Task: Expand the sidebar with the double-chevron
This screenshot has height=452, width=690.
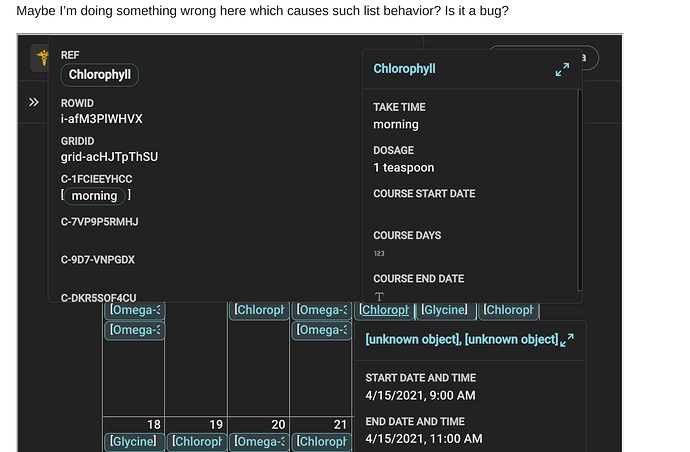Action: click(x=34, y=102)
